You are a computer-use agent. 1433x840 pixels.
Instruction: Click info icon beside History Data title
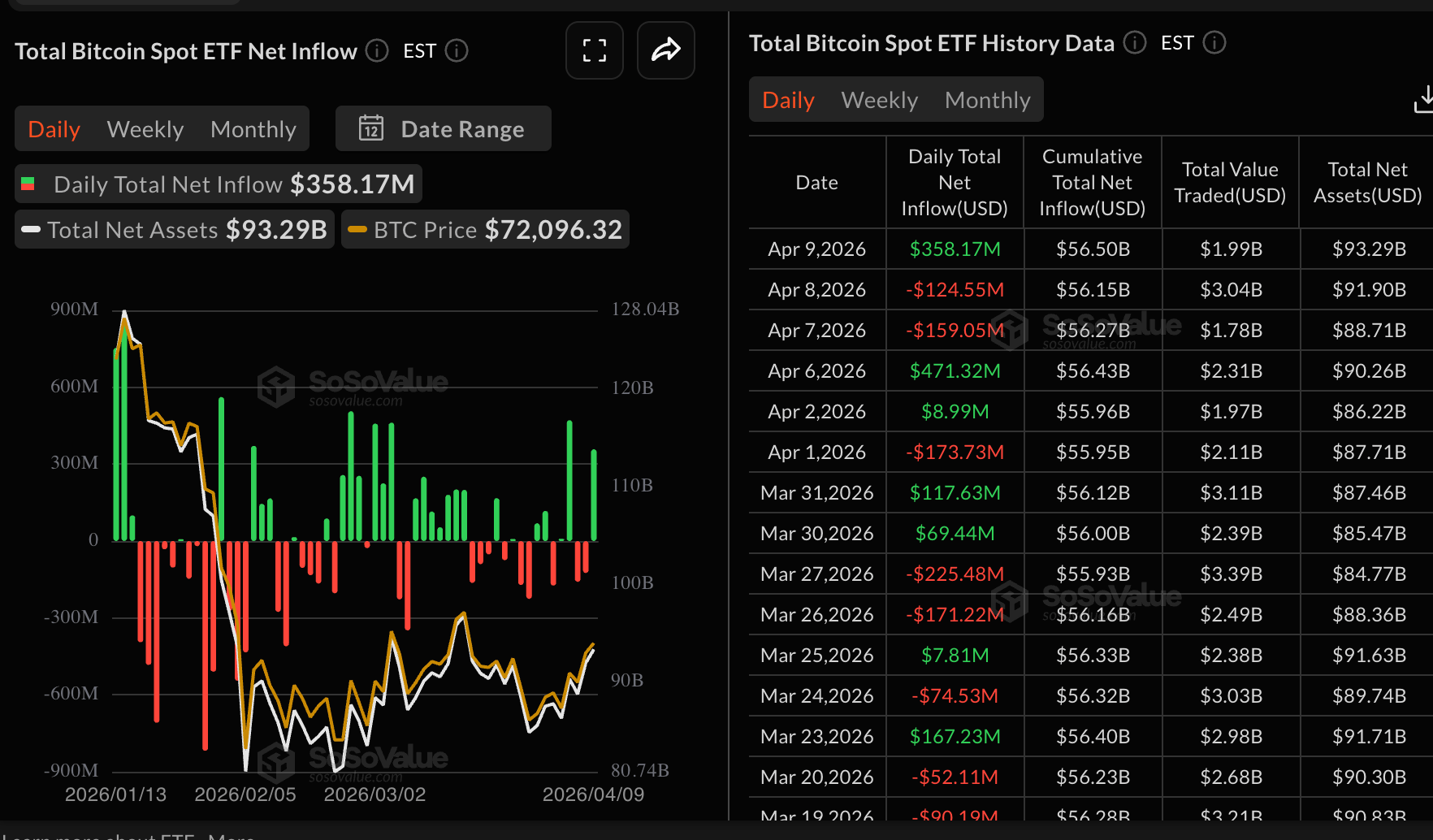click(1134, 43)
